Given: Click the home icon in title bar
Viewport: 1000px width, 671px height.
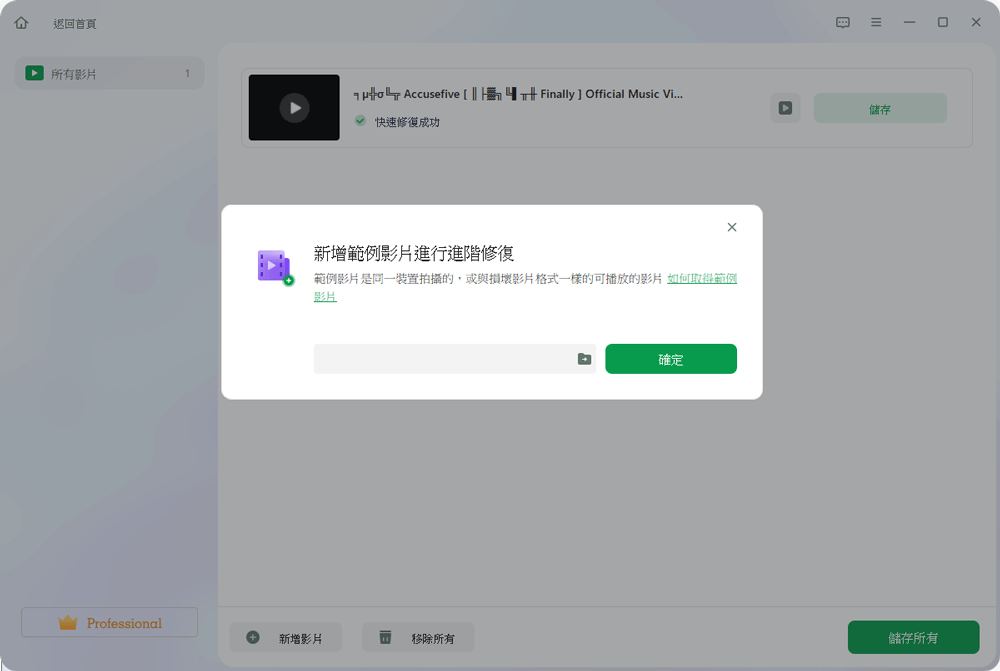Looking at the screenshot, I should coord(21,23).
